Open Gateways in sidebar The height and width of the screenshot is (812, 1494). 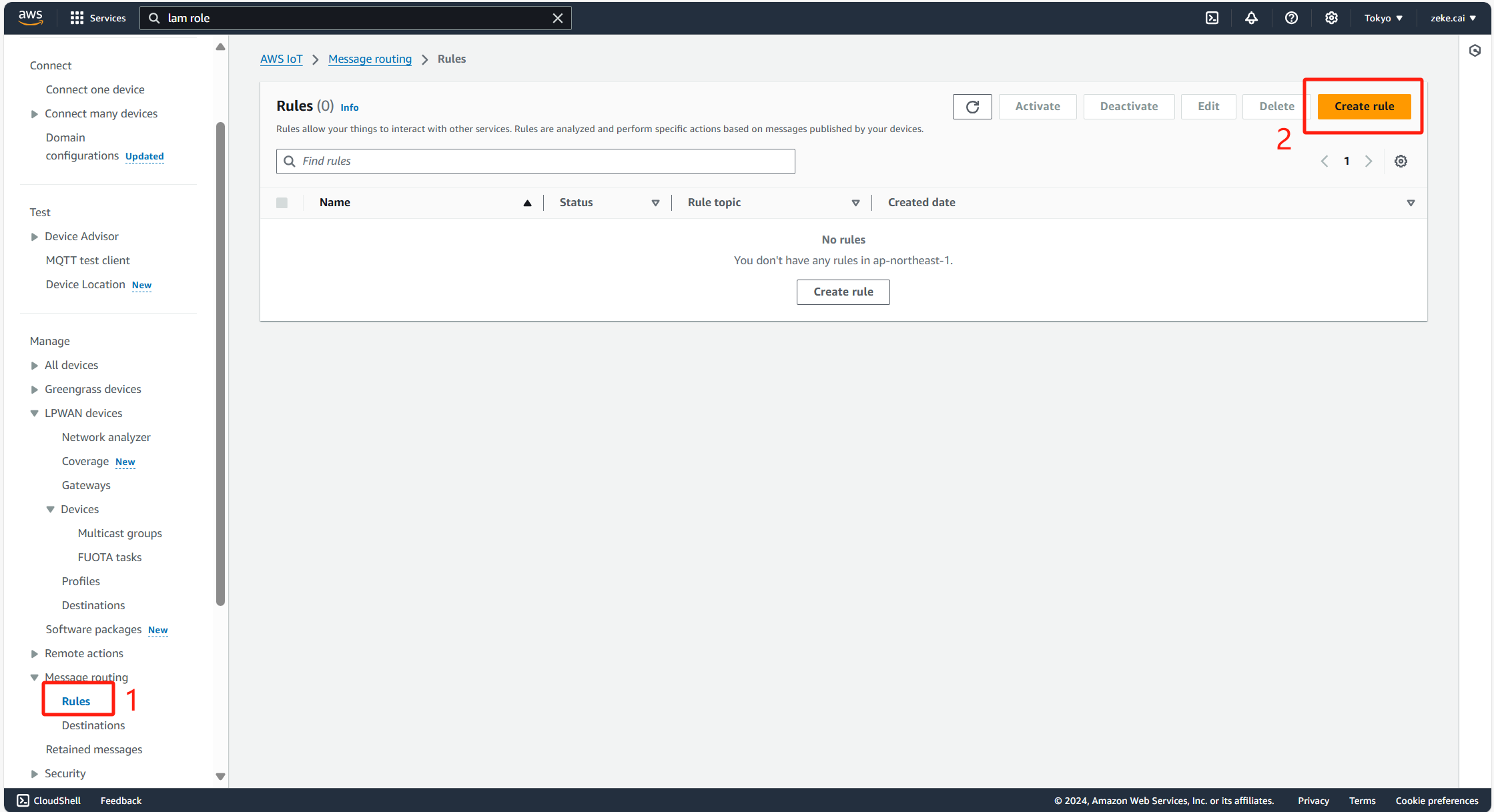(x=86, y=485)
